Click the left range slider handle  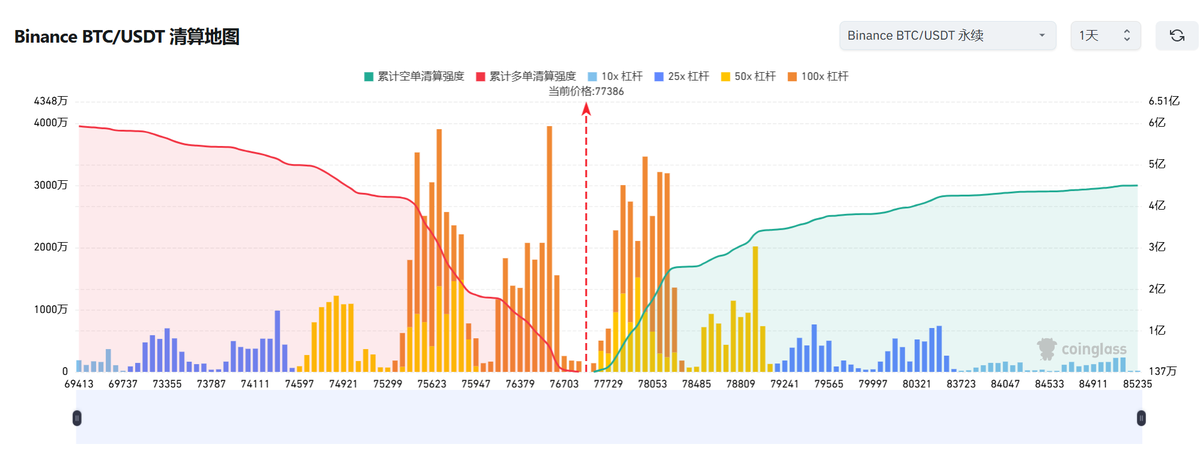pos(77,418)
